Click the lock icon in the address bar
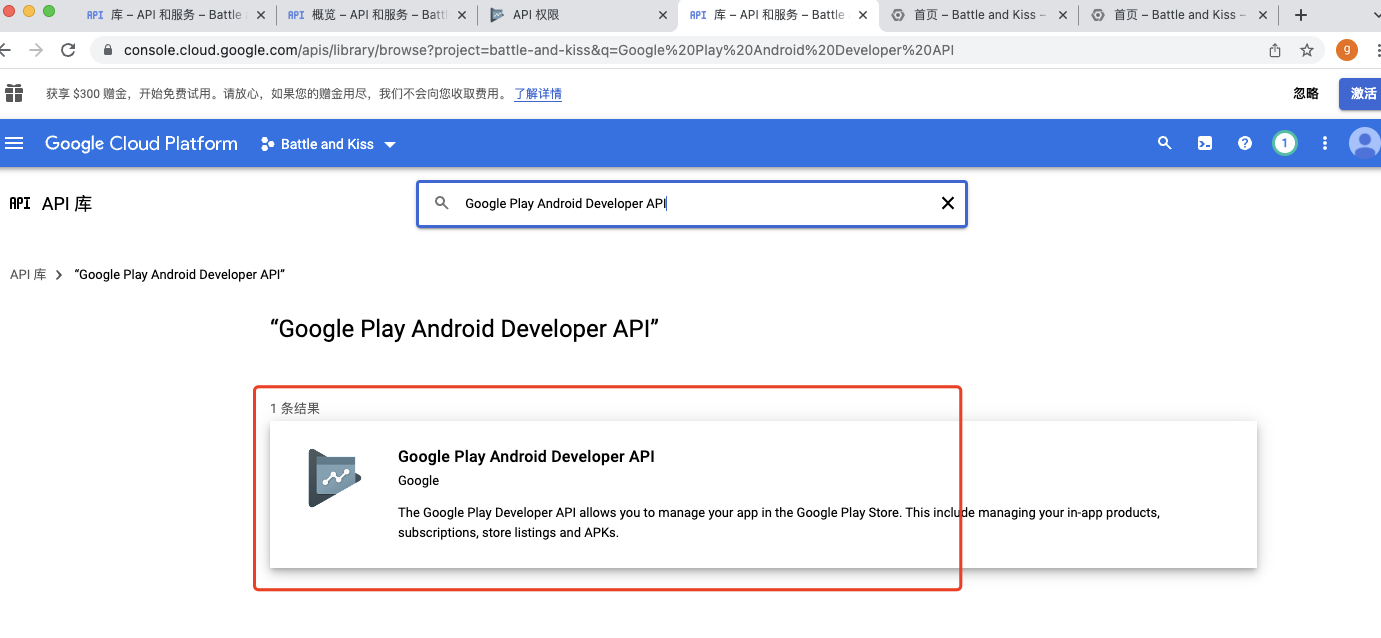The width and height of the screenshot is (1381, 638). (x=108, y=50)
